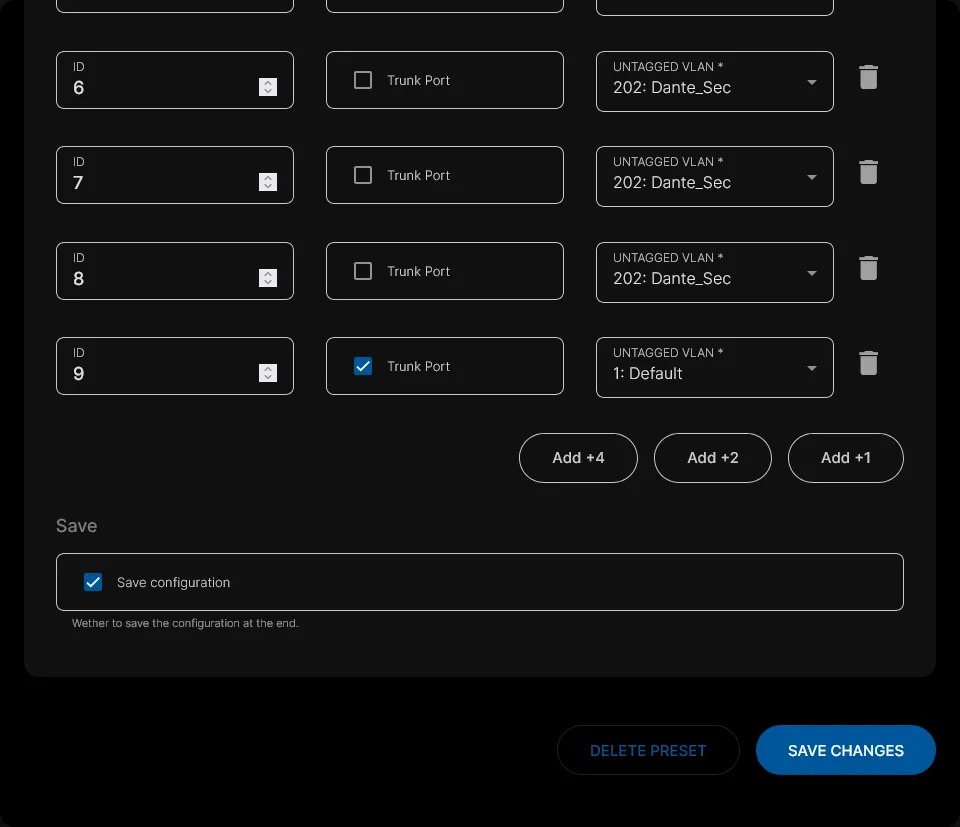The width and height of the screenshot is (960, 827).
Task: Open Untagged VLAN dropdown for port 6
Action: point(714,81)
